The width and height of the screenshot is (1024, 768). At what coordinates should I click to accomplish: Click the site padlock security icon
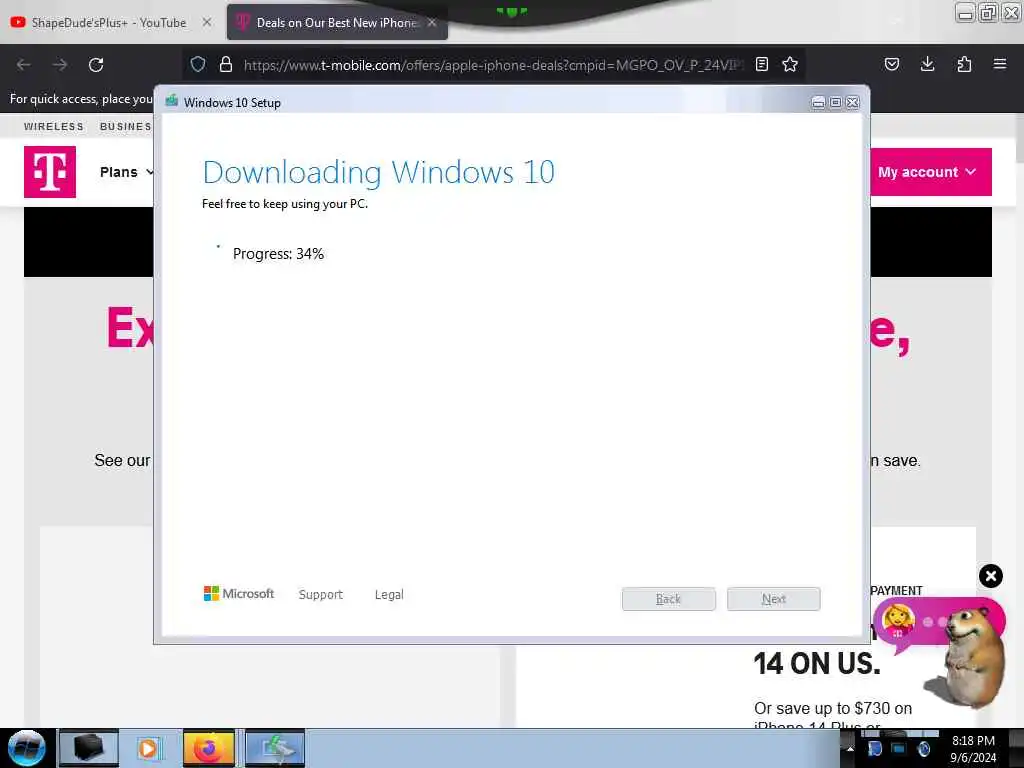tap(226, 64)
